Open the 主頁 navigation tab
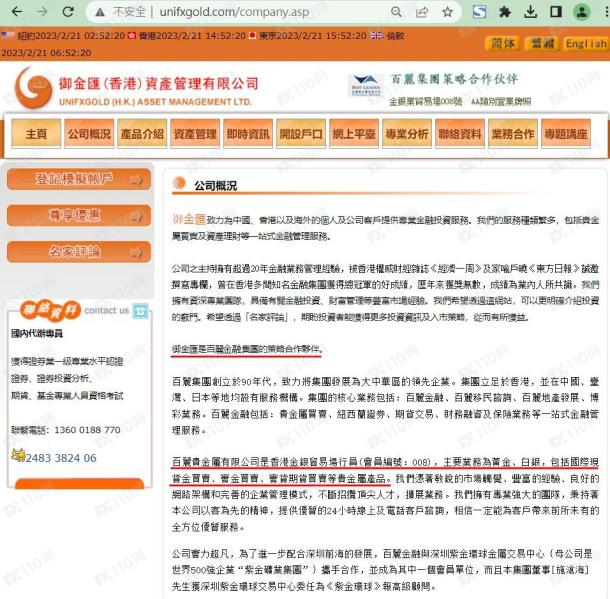610x599 pixels. (36, 133)
